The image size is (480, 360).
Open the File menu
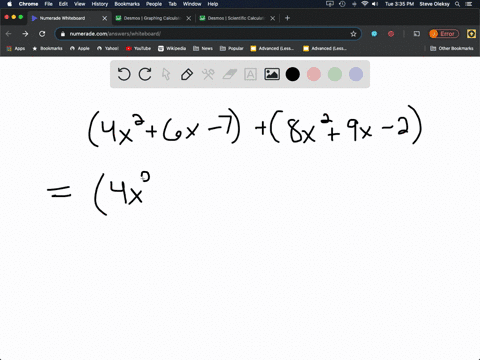tap(49, 4)
